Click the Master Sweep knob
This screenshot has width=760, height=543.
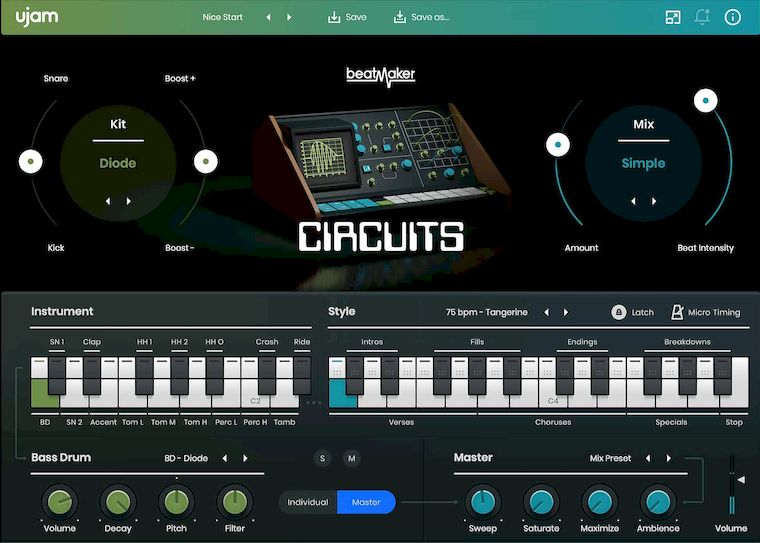pyautogui.click(x=483, y=502)
